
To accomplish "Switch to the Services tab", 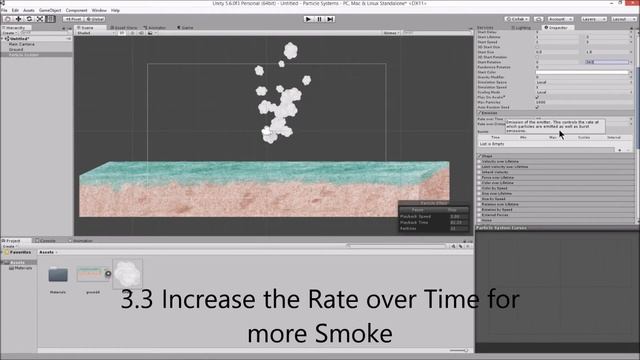I will (486, 28).
